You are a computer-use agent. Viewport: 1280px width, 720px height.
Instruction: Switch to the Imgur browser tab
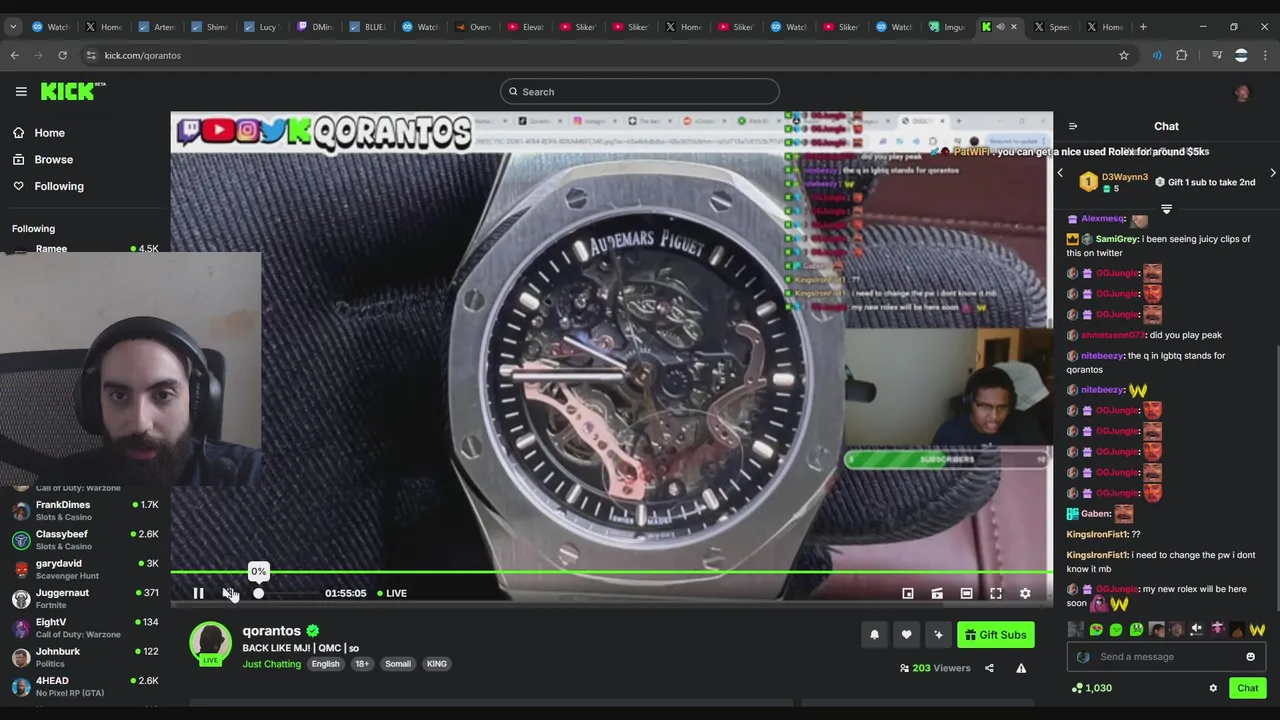[x=946, y=27]
